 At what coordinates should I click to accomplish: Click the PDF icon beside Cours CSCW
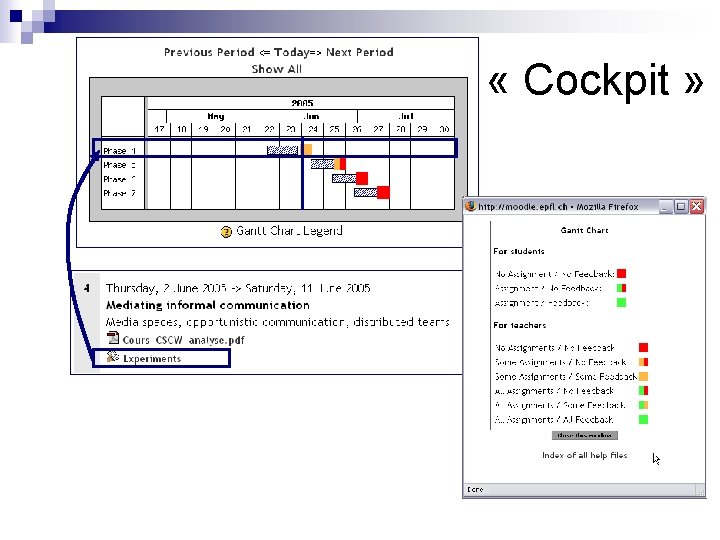coord(113,338)
